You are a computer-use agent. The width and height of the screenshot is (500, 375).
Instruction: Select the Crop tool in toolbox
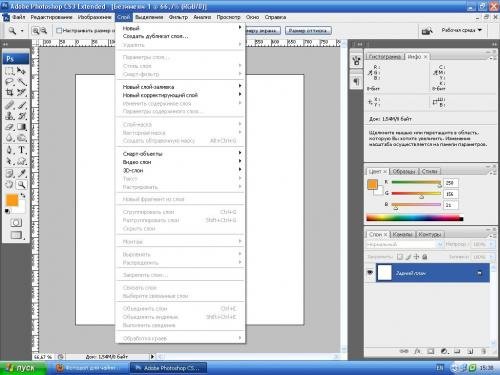coord(9,93)
